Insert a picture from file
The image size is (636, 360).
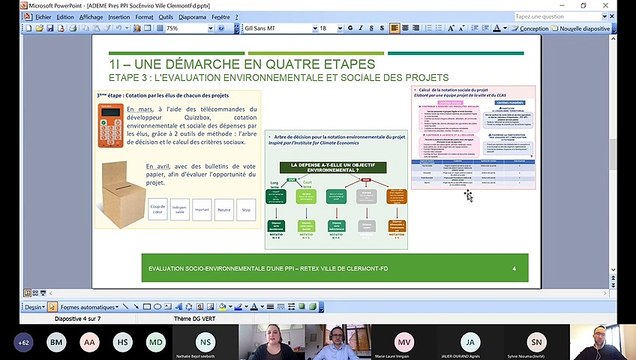point(211,307)
